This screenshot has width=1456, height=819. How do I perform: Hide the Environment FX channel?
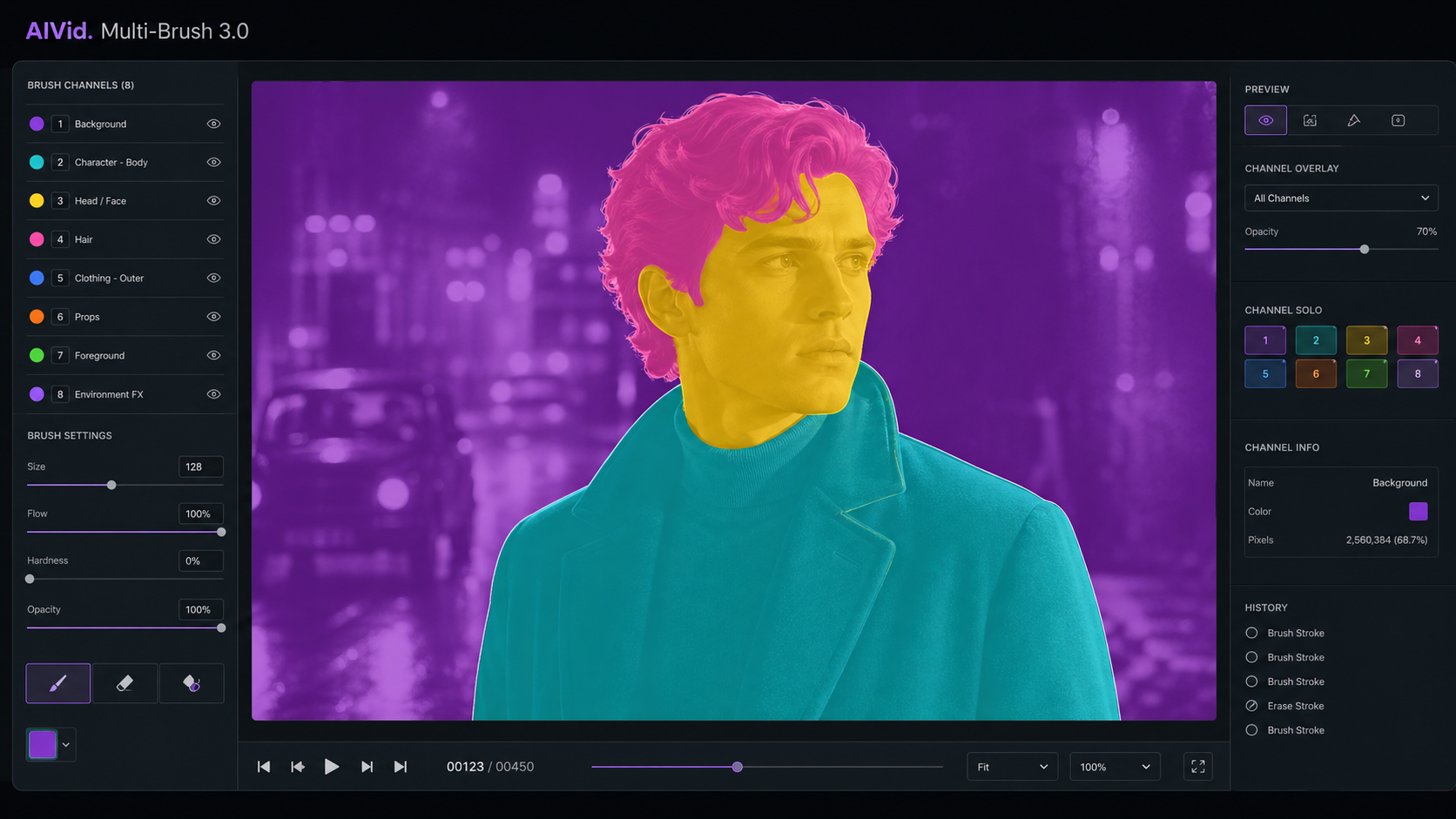pyautogui.click(x=213, y=394)
